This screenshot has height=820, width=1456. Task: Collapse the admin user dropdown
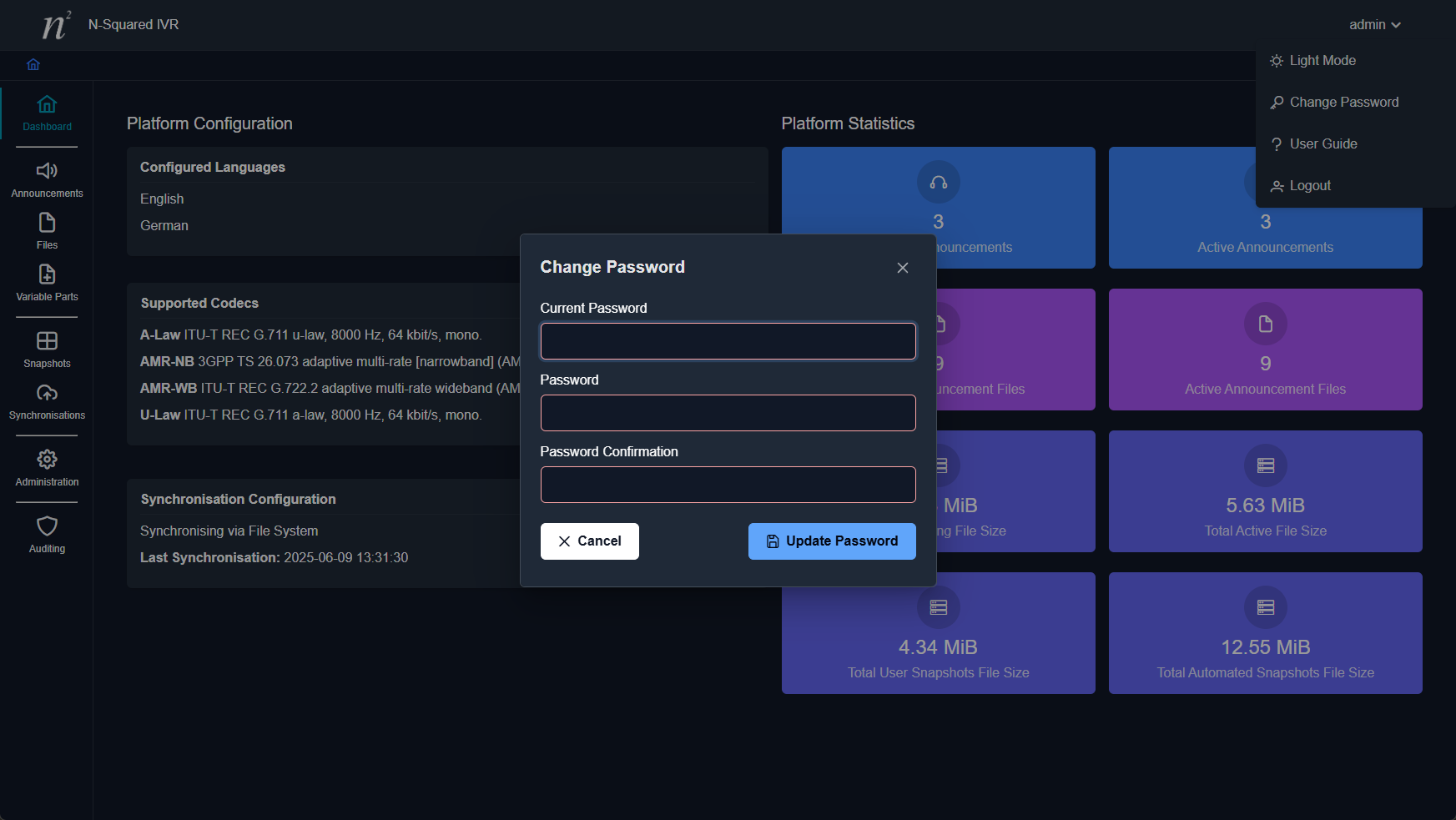[1374, 25]
